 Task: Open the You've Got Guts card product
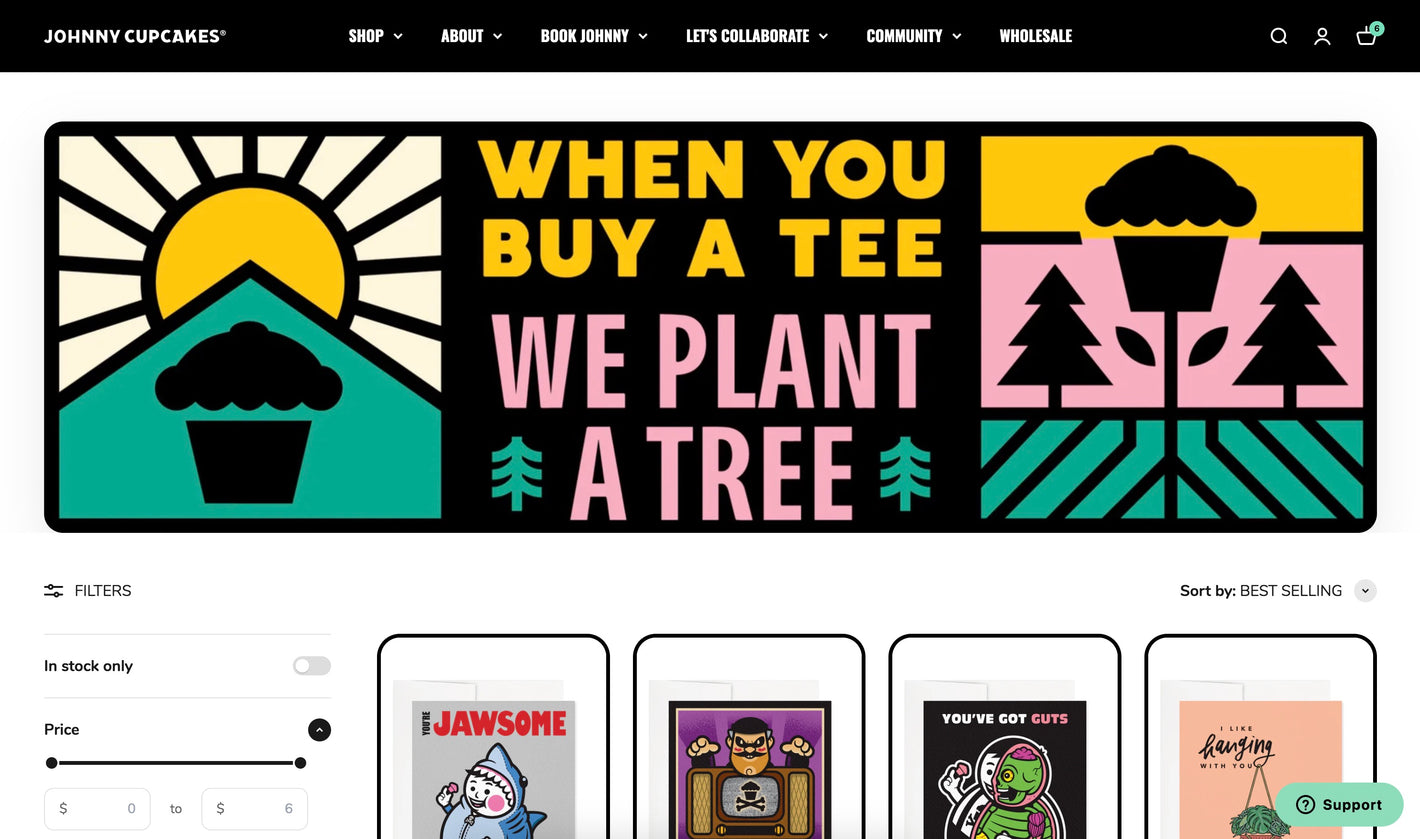(x=1005, y=738)
